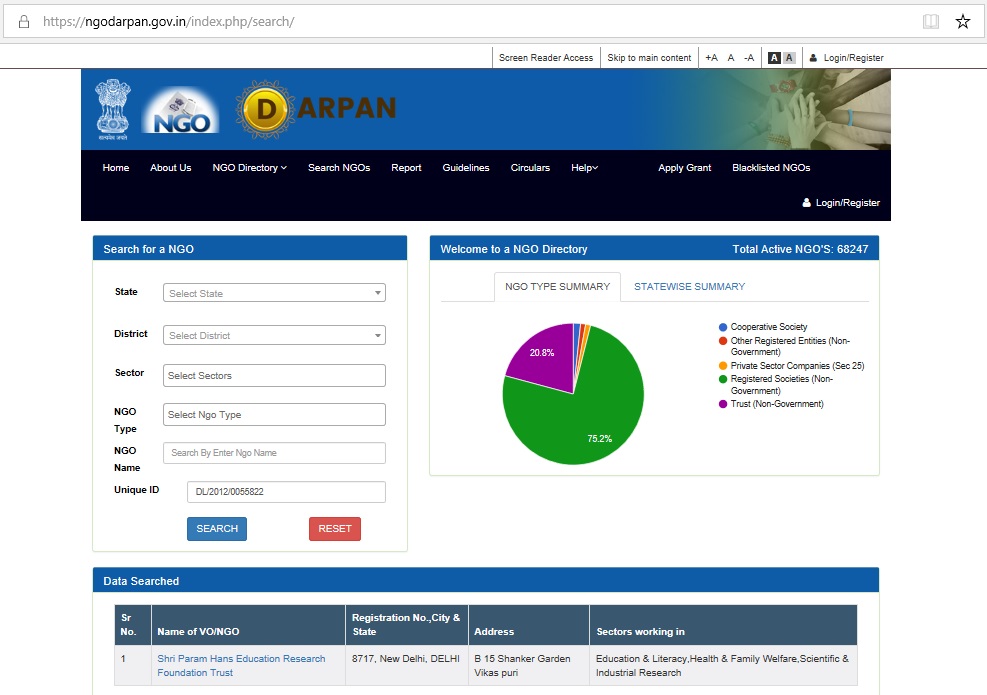Click the Search By Enter Ngo Name field

click(x=274, y=453)
